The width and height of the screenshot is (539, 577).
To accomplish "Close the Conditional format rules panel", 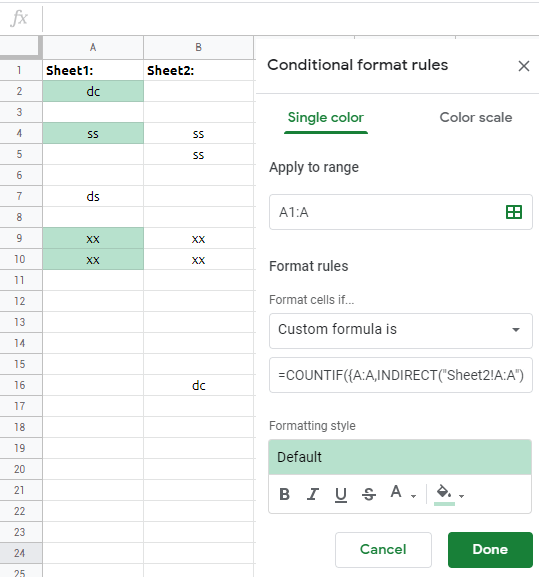I will [x=524, y=66].
